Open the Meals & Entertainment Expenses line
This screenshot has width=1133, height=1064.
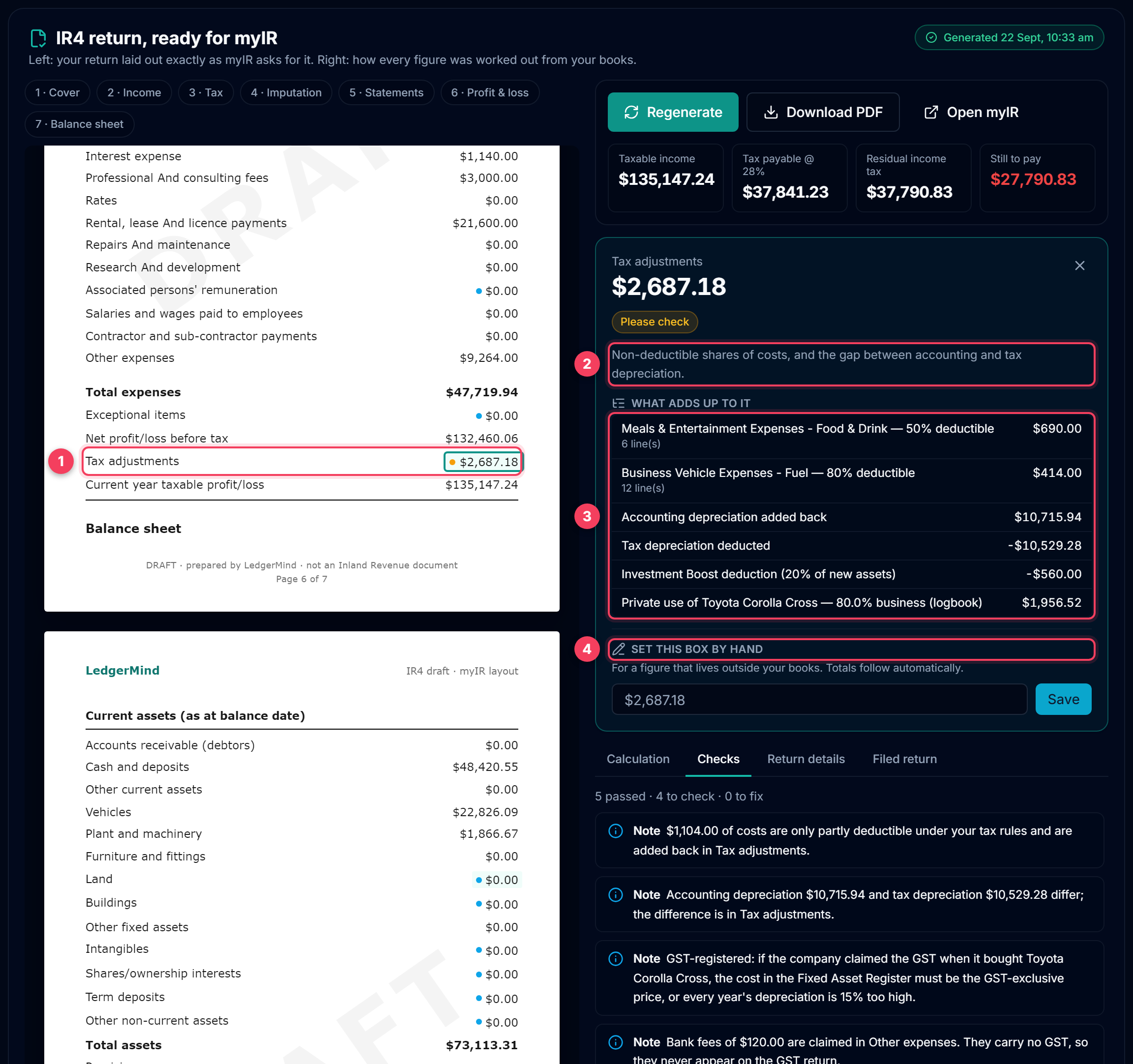point(851,436)
